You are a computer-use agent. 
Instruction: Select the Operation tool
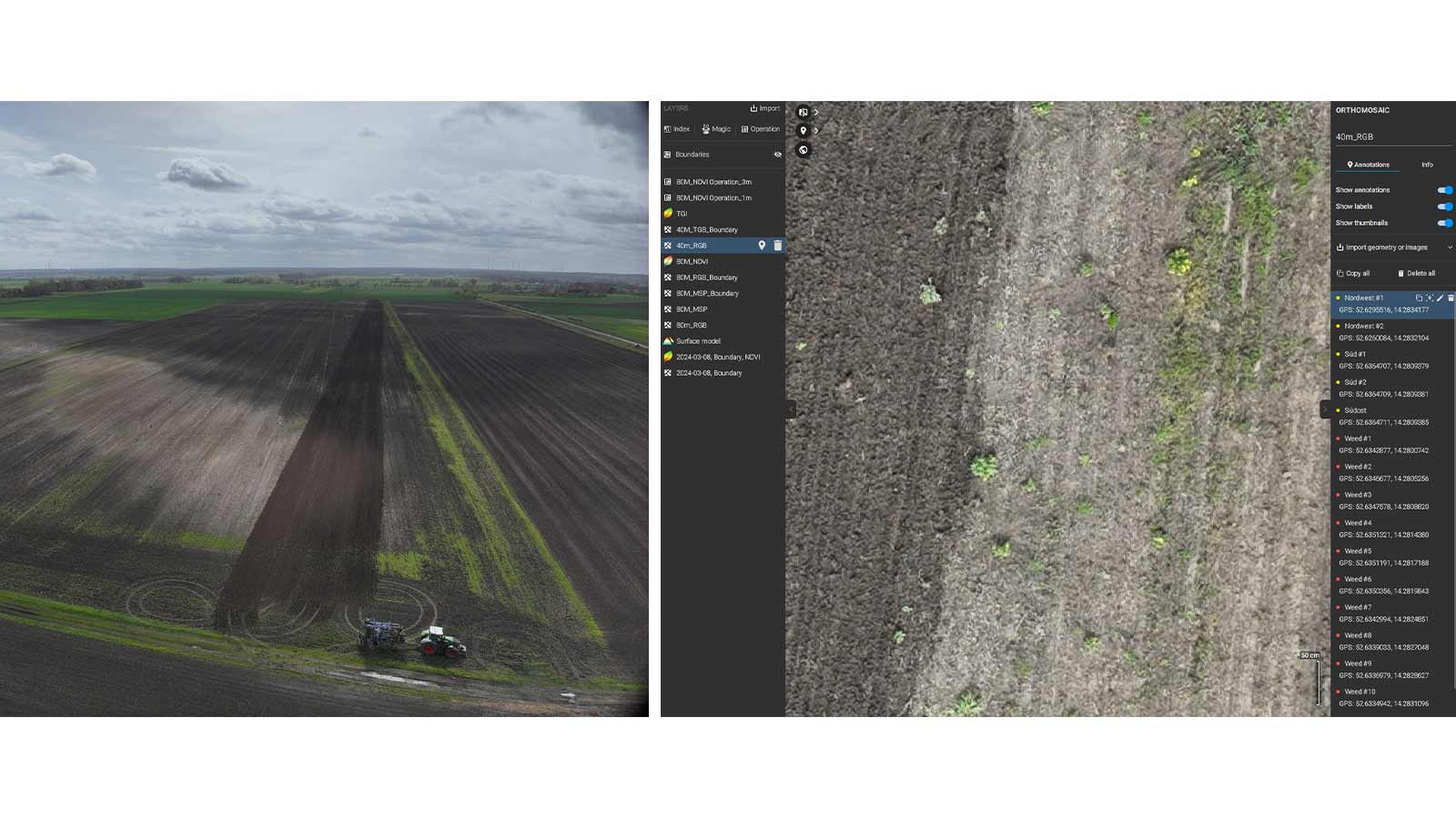tap(763, 129)
